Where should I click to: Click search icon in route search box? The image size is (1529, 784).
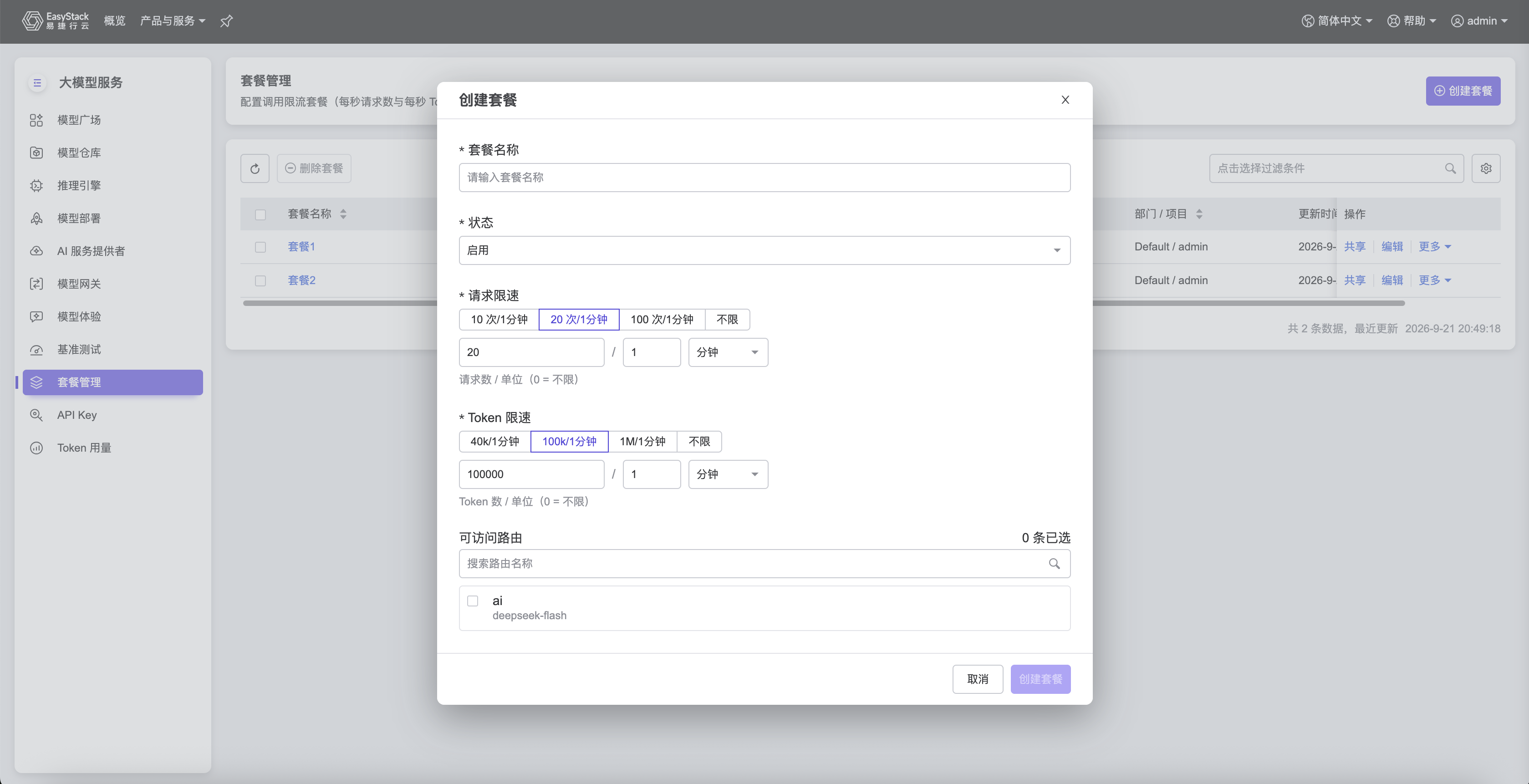(1054, 563)
